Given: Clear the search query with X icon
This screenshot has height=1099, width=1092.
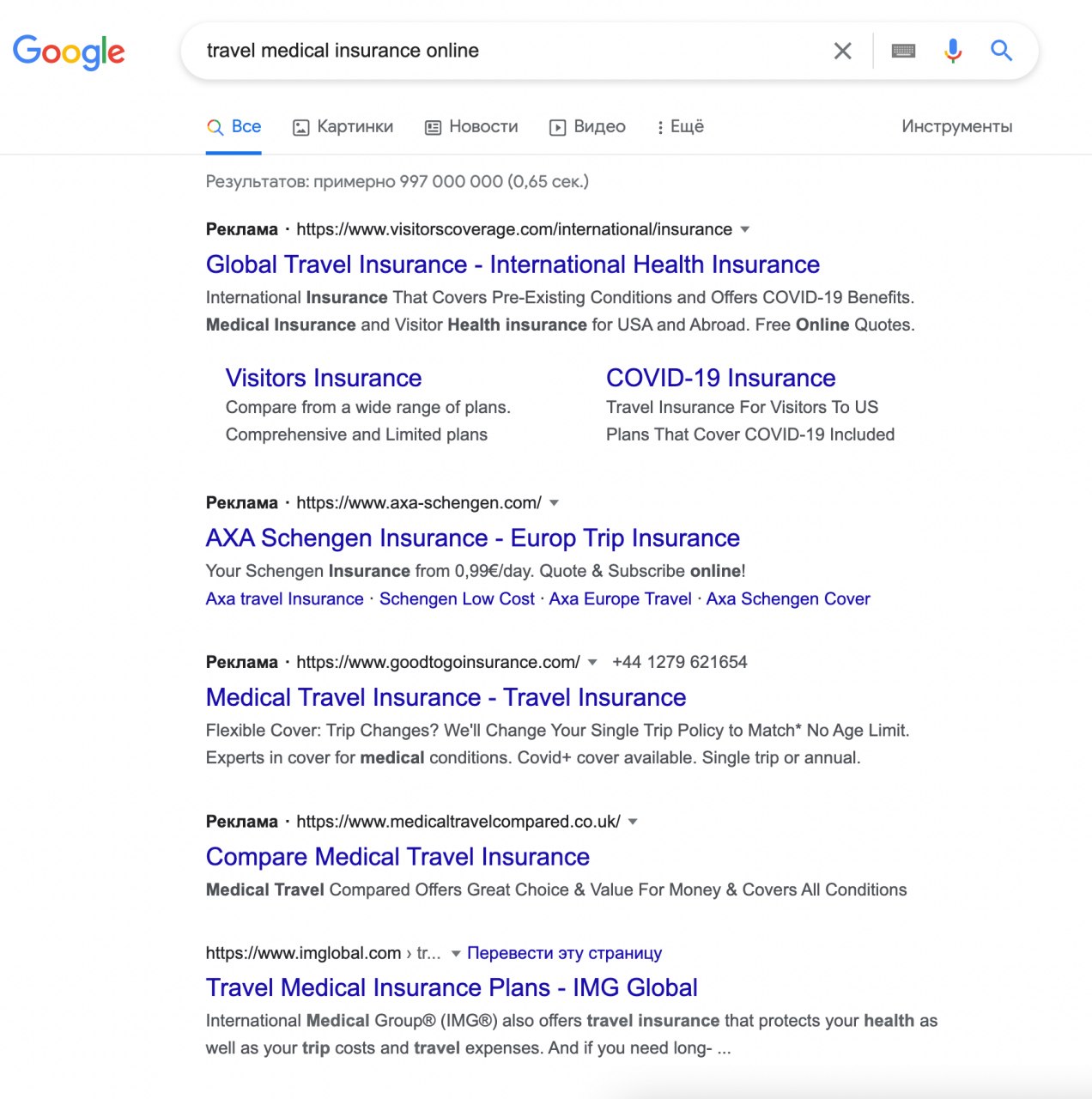Looking at the screenshot, I should pyautogui.click(x=843, y=52).
